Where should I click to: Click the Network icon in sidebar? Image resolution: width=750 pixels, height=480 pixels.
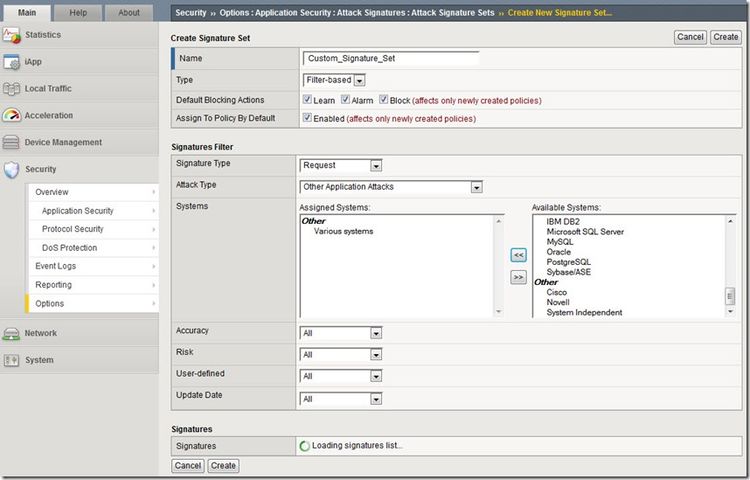11,334
